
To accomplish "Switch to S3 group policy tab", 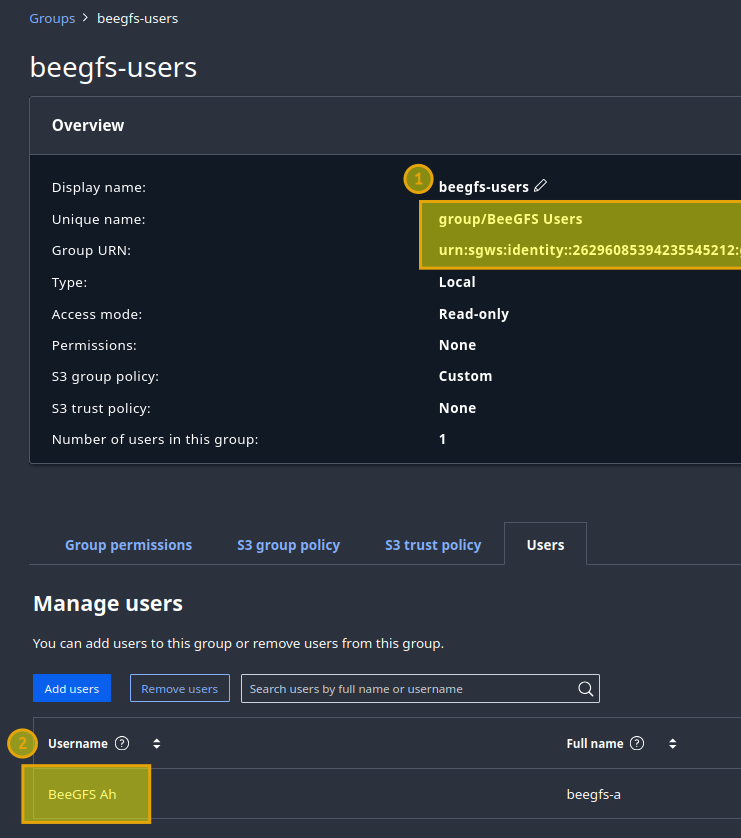I will 288,545.
